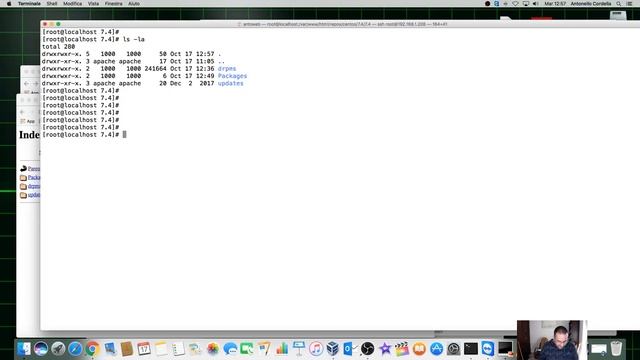Open Safari from the Dock
Viewport: 640px width, 360px height.
pyautogui.click(x=75, y=349)
